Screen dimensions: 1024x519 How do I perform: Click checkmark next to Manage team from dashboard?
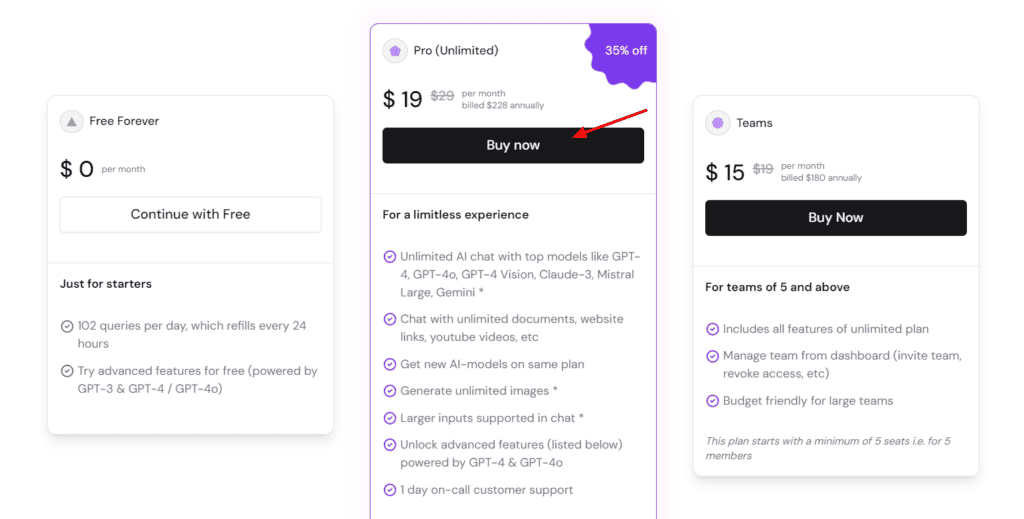[713, 356]
